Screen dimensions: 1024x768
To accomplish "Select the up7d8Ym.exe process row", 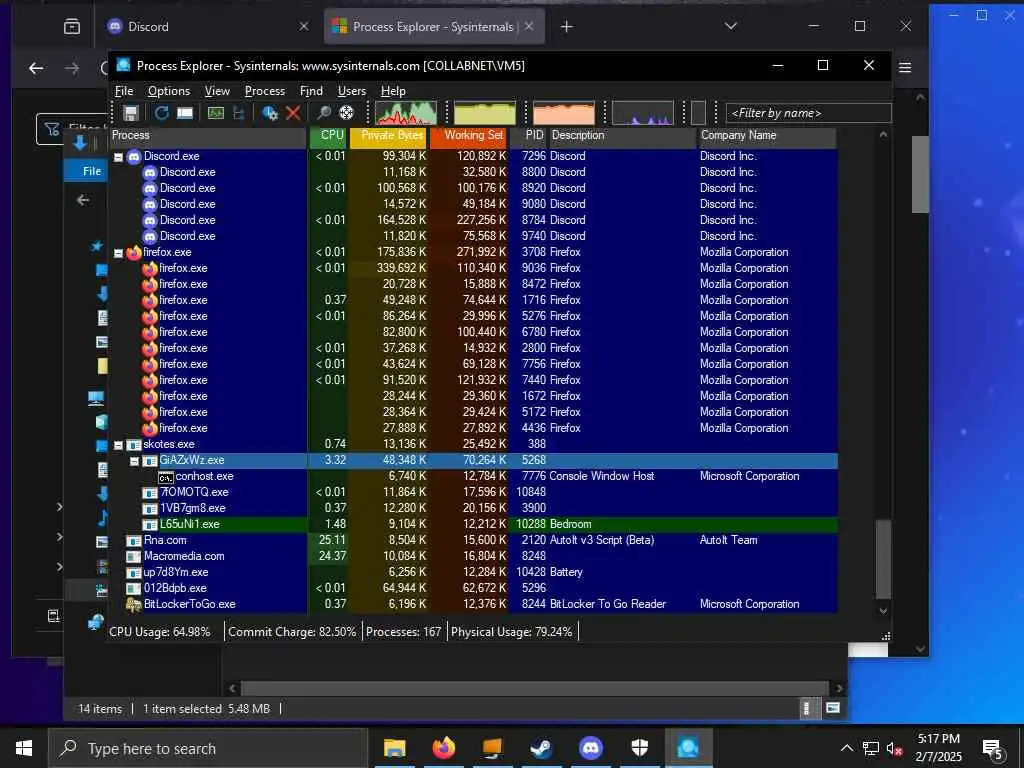I will click(473, 572).
